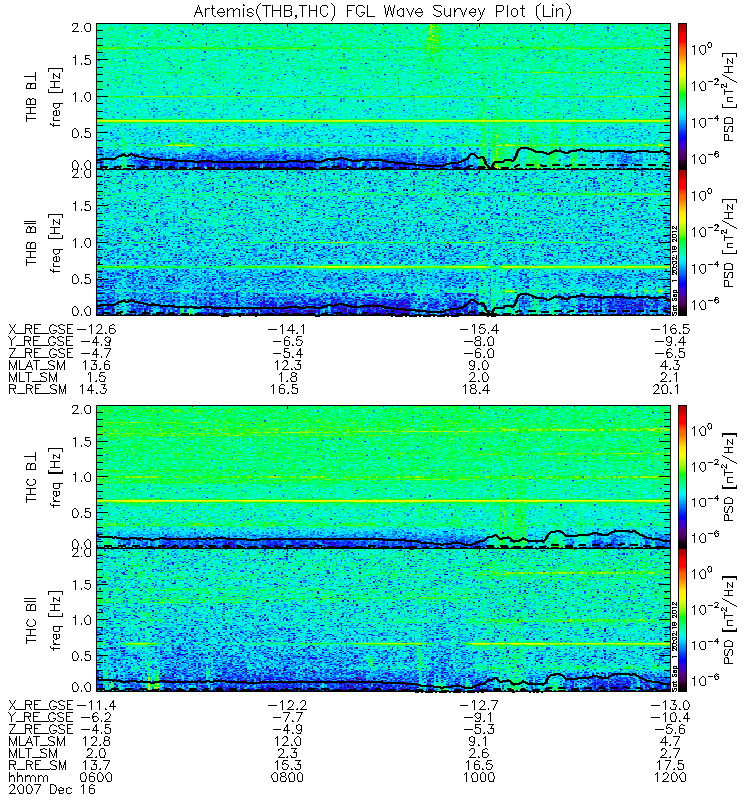This screenshot has width=750, height=800.
Task: Click the date label '2007 Dec 16'
Action: 52,789
